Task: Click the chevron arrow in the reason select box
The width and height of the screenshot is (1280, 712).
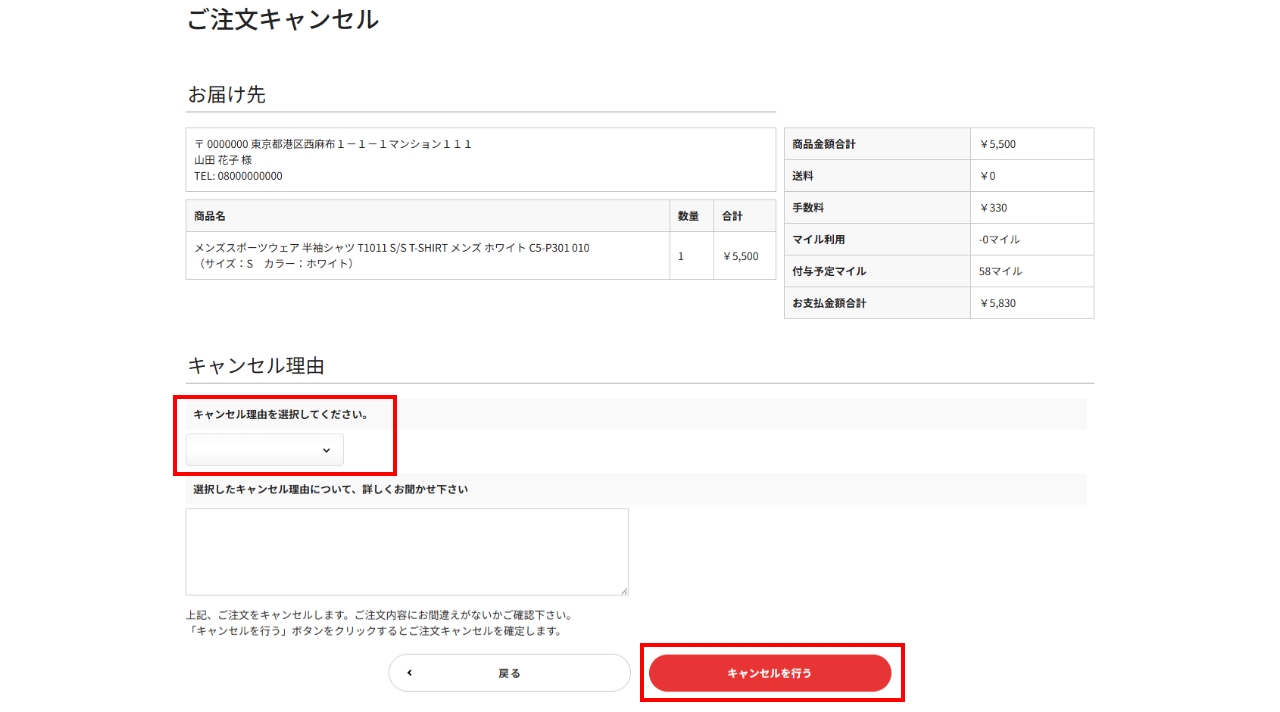Action: (x=326, y=451)
